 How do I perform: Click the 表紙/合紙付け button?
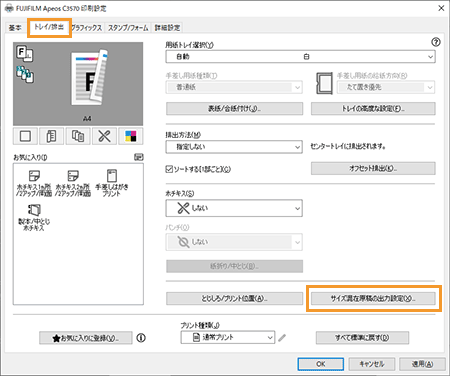coord(235,109)
